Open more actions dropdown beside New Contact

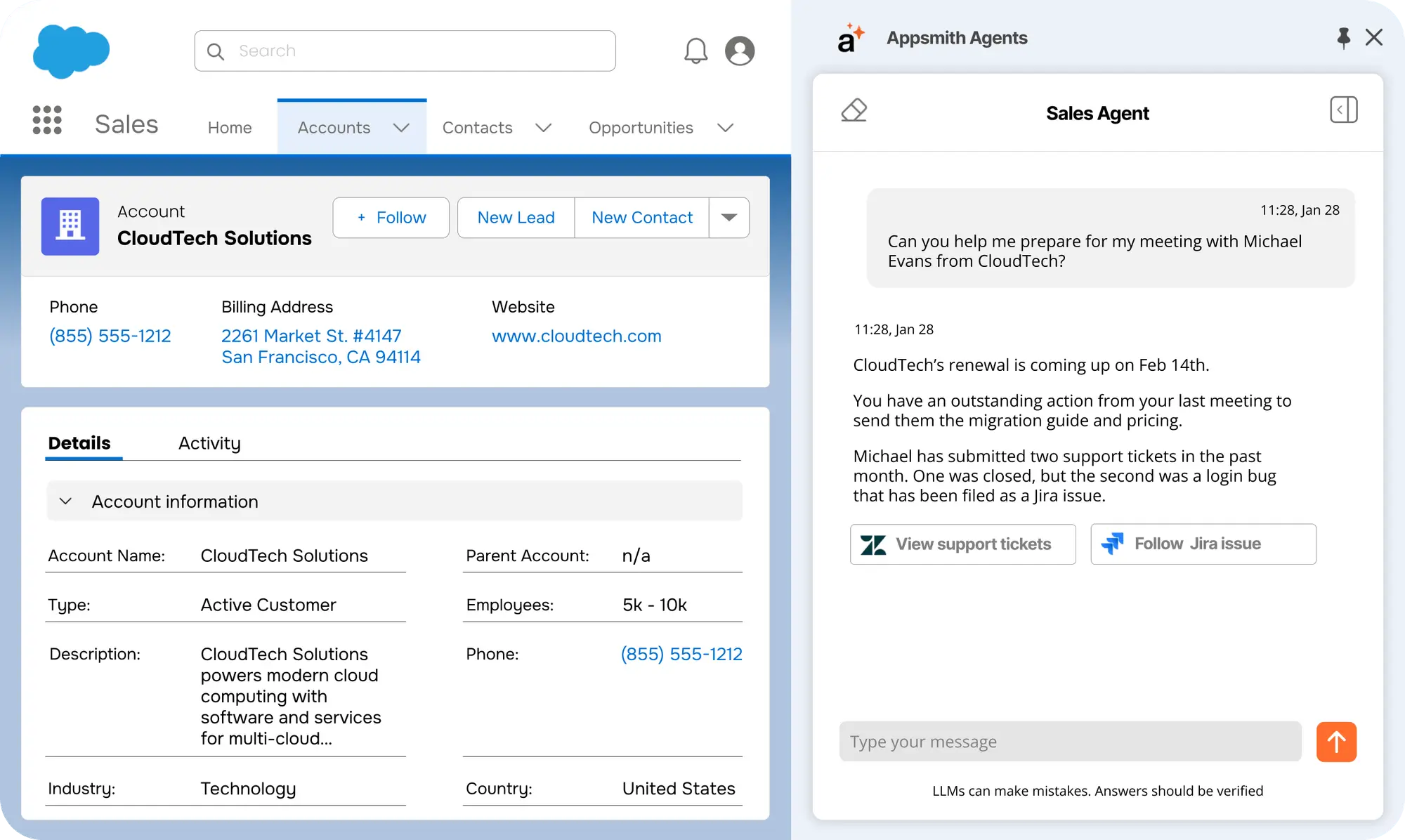pos(729,218)
